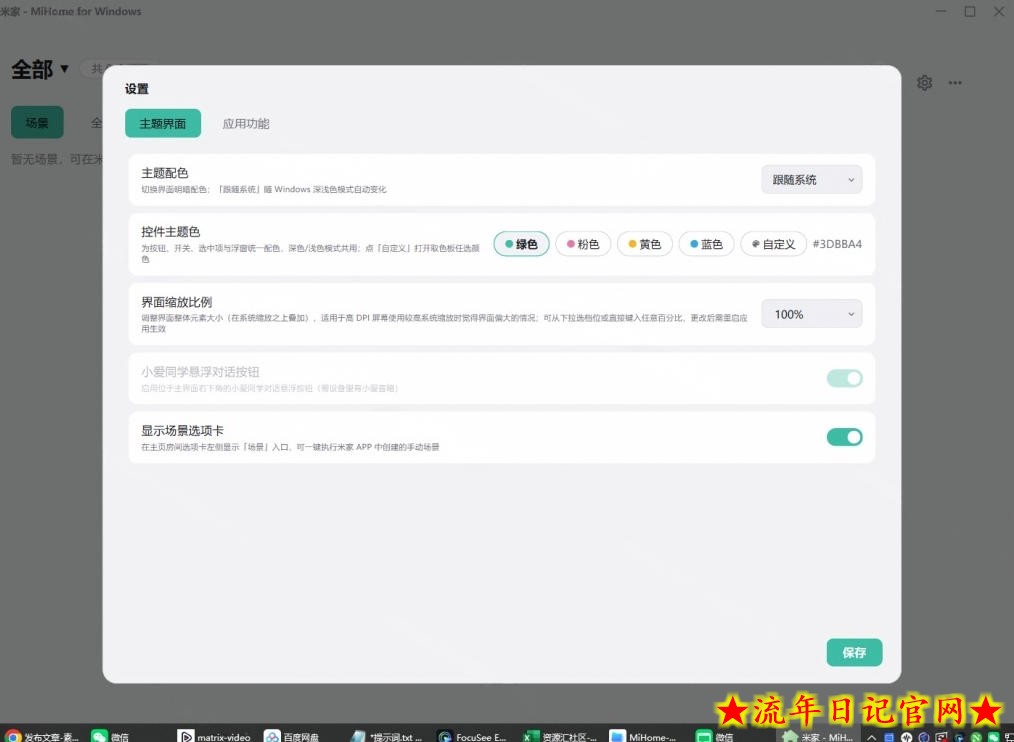1014x742 pixels.
Task: Select the 主题界面 tab
Action: pos(163,124)
